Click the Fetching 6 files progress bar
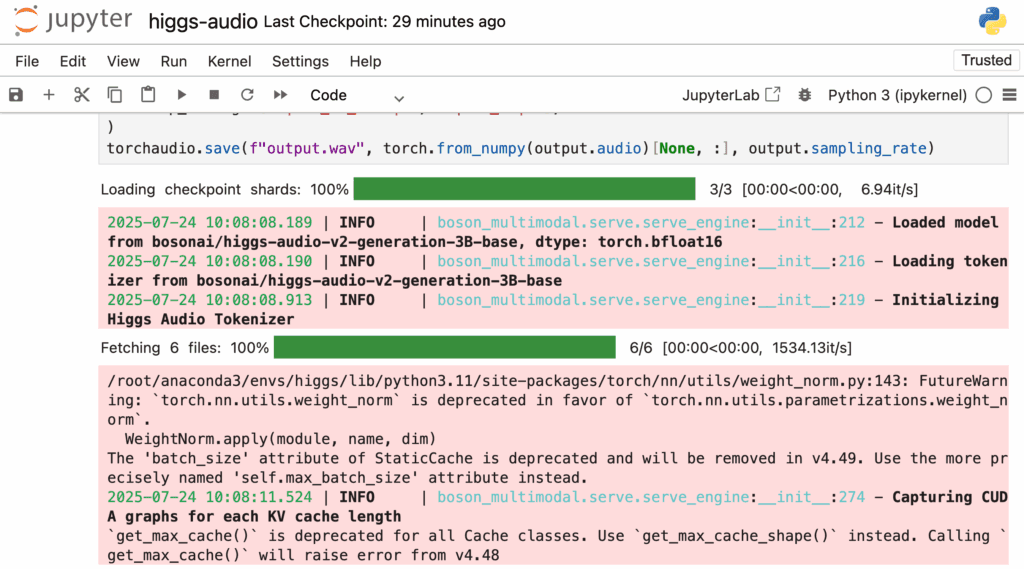The image size is (1024, 569). 445,348
